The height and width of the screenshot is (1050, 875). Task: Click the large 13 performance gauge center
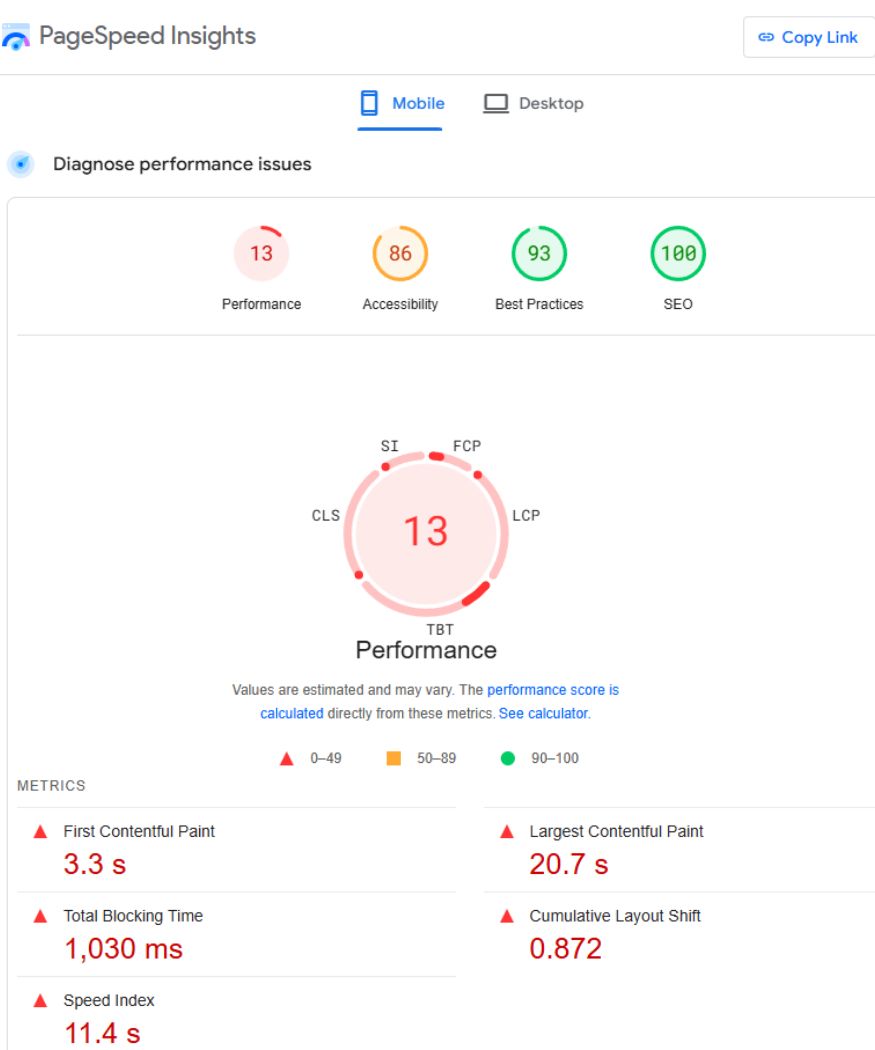pyautogui.click(x=426, y=532)
